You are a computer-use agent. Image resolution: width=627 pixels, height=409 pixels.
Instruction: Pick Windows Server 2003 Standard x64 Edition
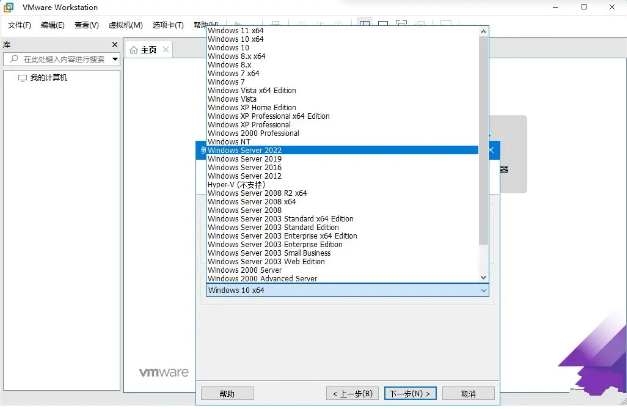coord(342,219)
